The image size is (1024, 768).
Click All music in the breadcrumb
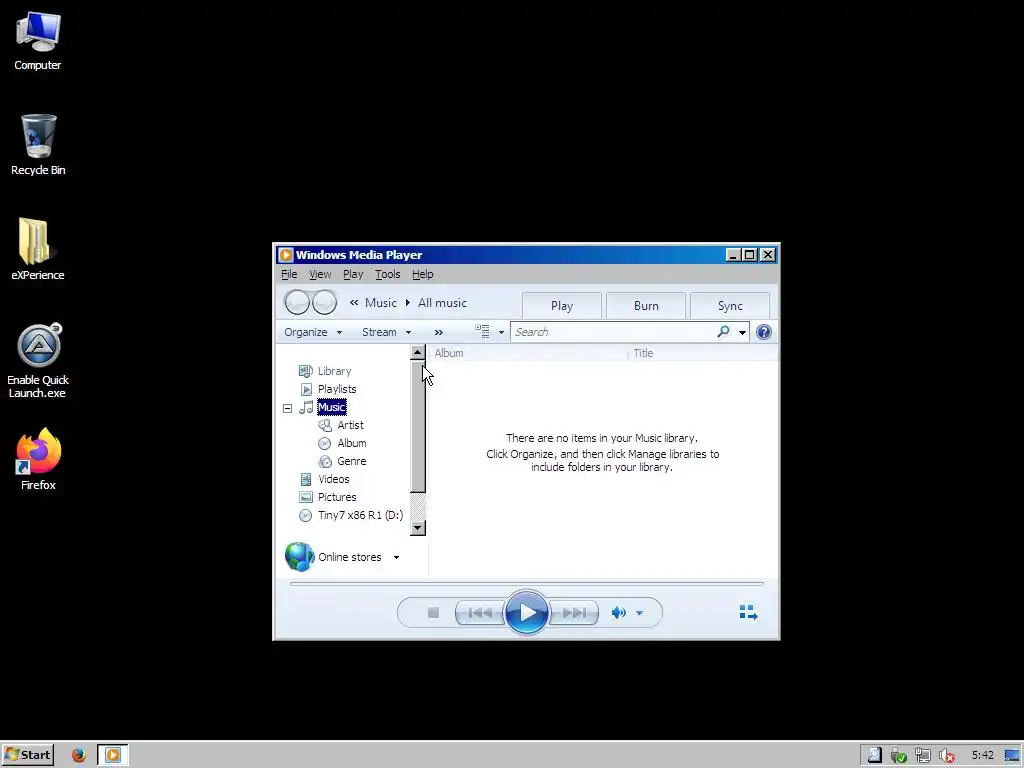442,302
